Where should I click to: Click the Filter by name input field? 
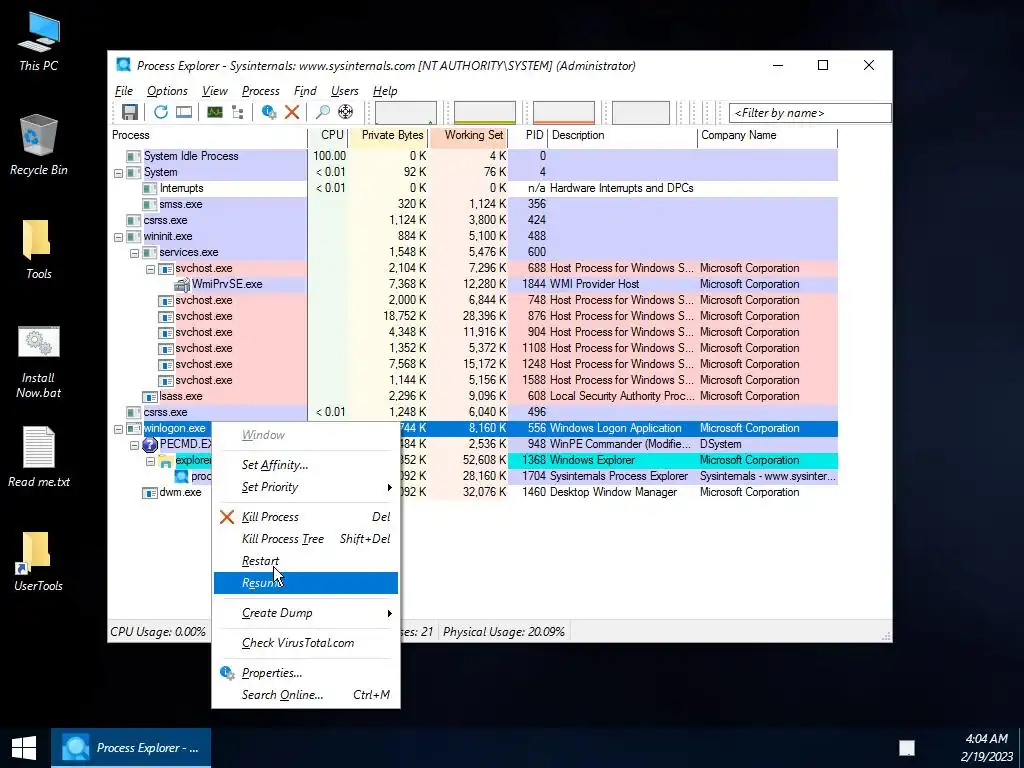click(810, 113)
